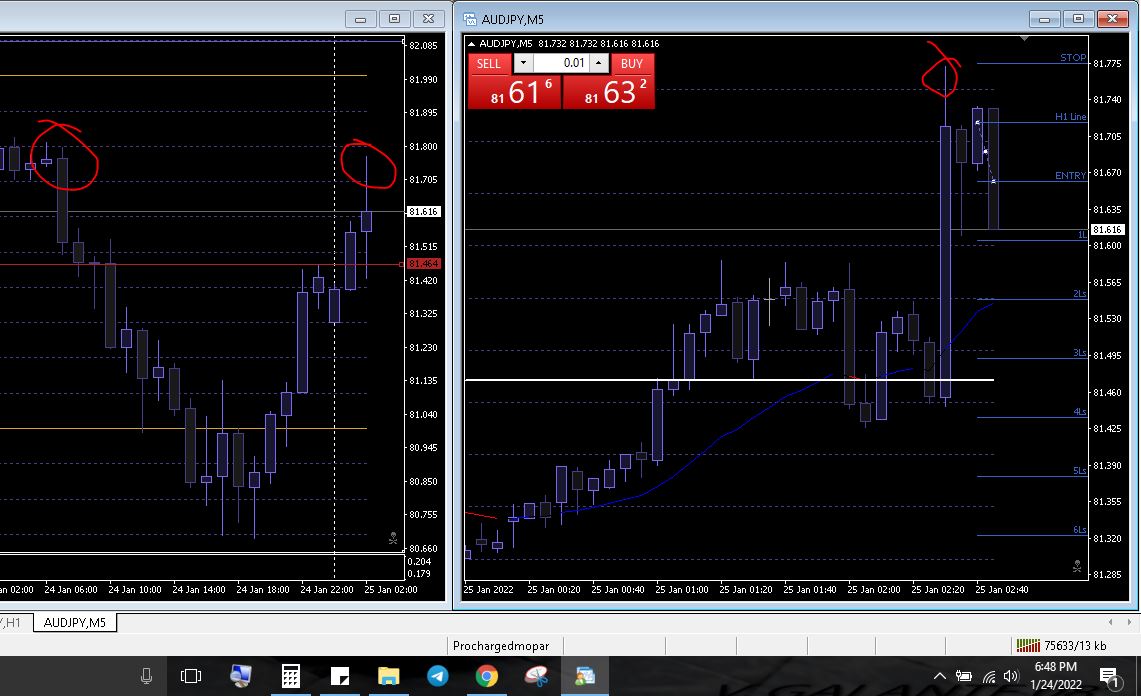Open Task View from the taskbar
This screenshot has width=1141, height=696.
coord(191,676)
